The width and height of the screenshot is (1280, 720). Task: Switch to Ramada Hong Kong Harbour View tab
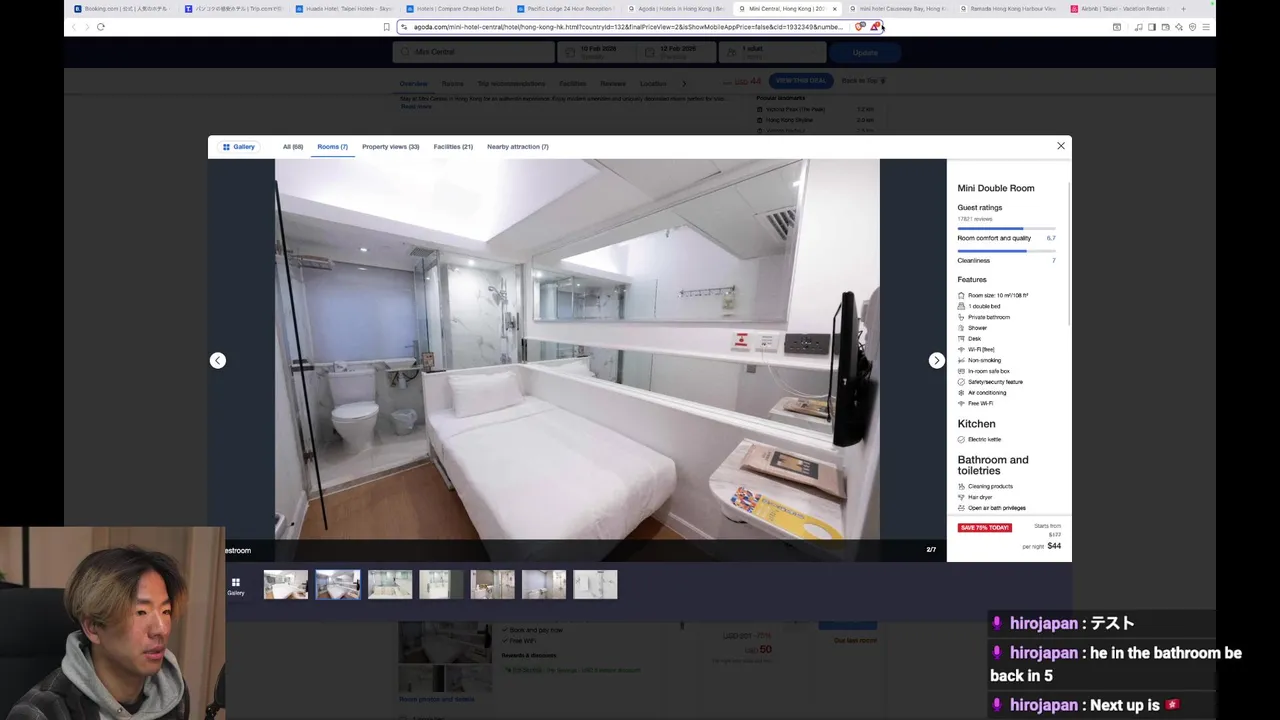click(1009, 9)
